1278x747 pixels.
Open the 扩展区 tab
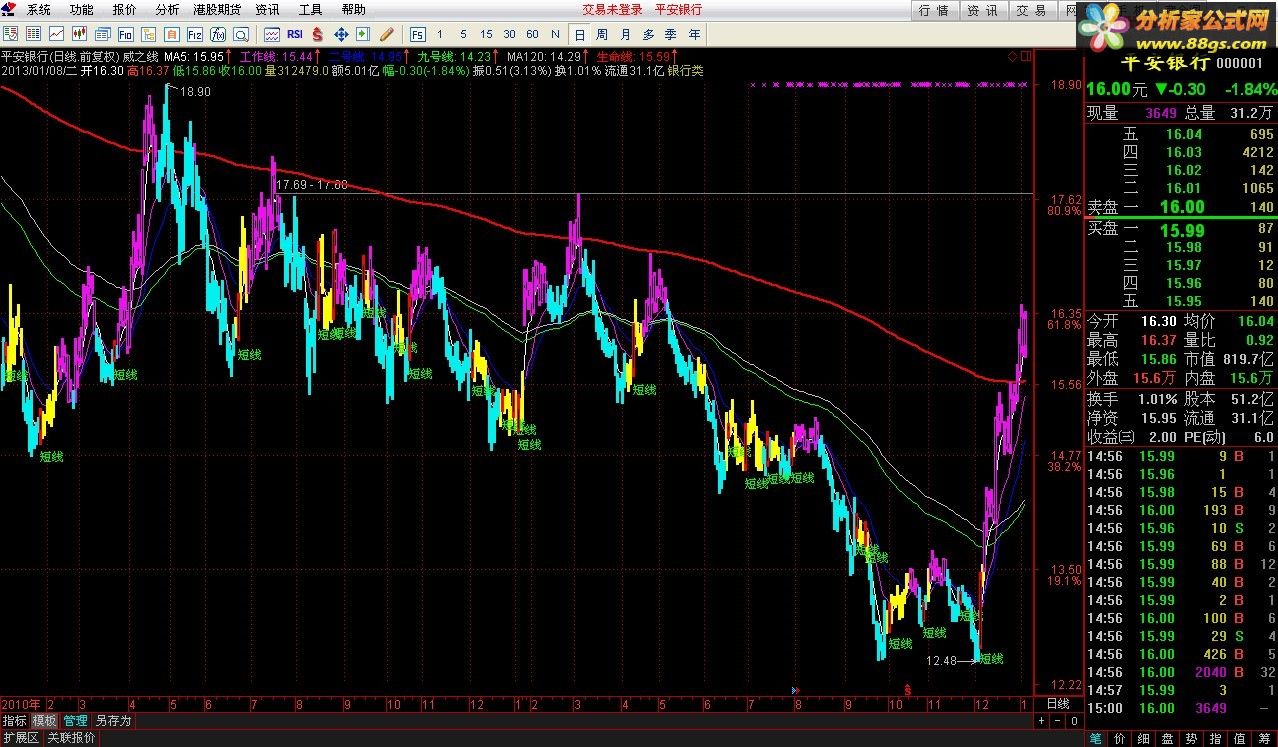coord(20,738)
